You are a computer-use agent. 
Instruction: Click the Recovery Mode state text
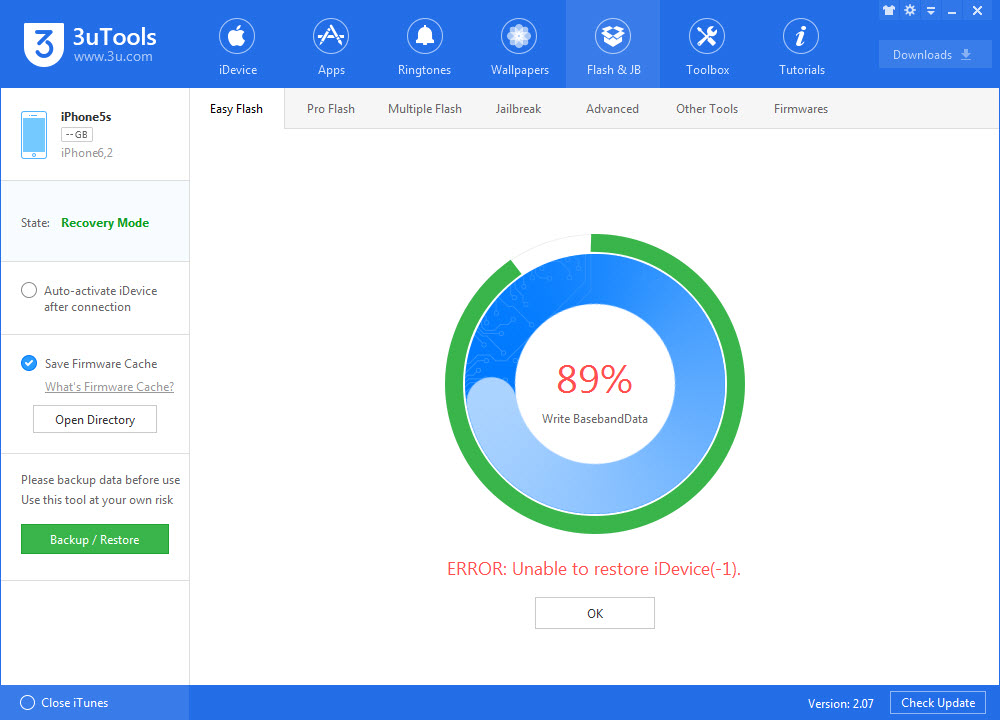pos(105,223)
